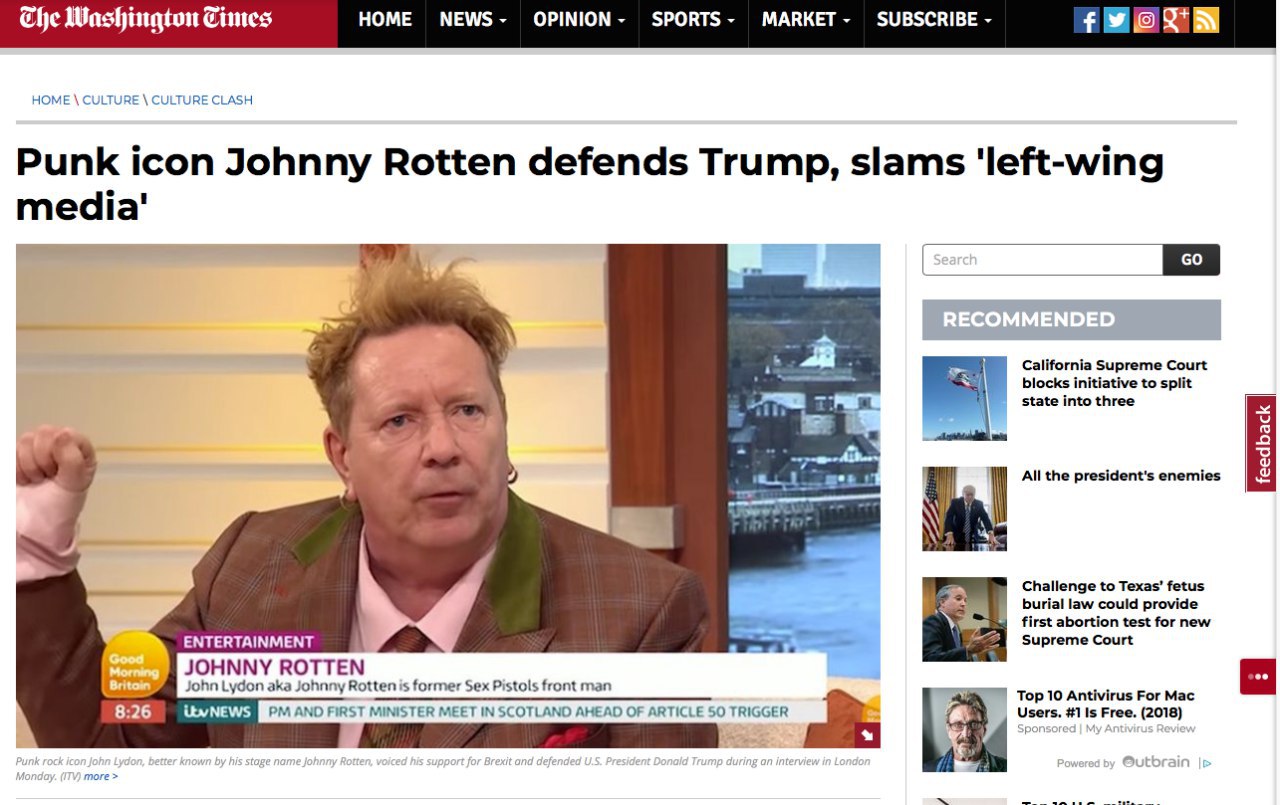
Task: Expand the NEWS dropdown menu
Action: tap(473, 20)
